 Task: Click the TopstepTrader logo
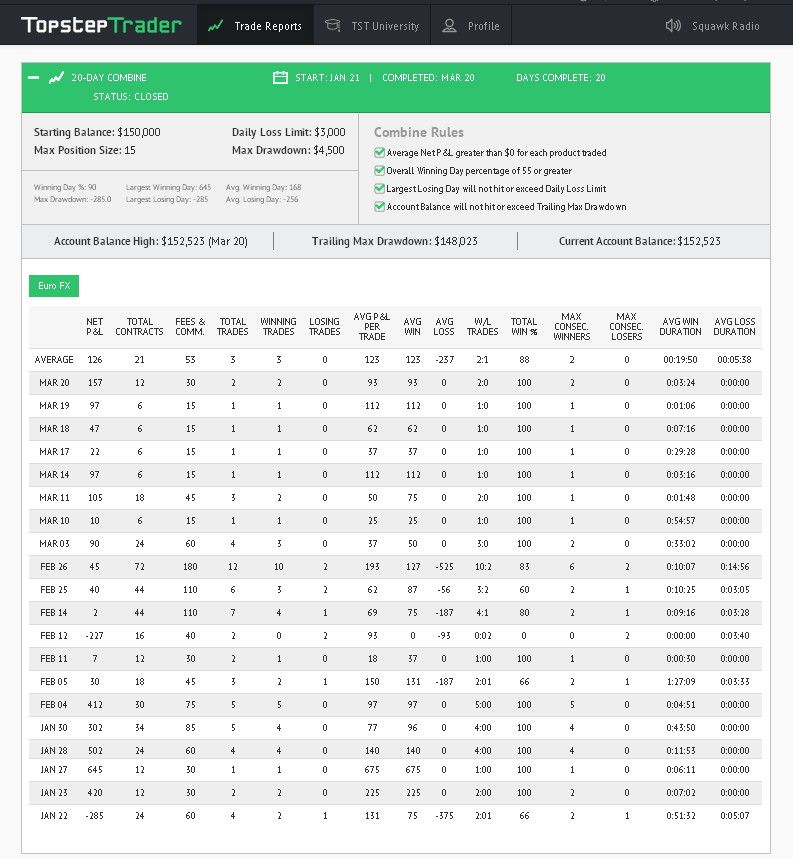tap(101, 25)
